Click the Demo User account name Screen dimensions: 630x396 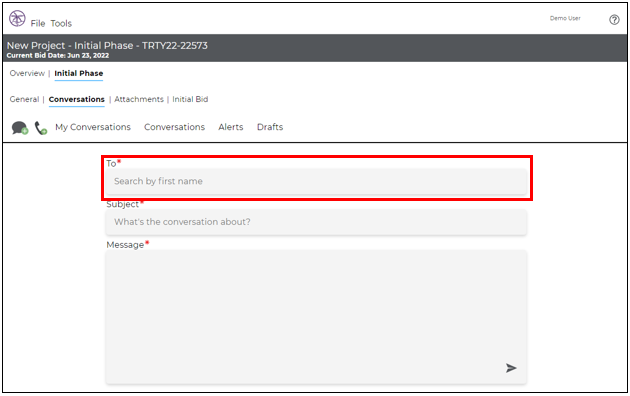[x=565, y=18]
